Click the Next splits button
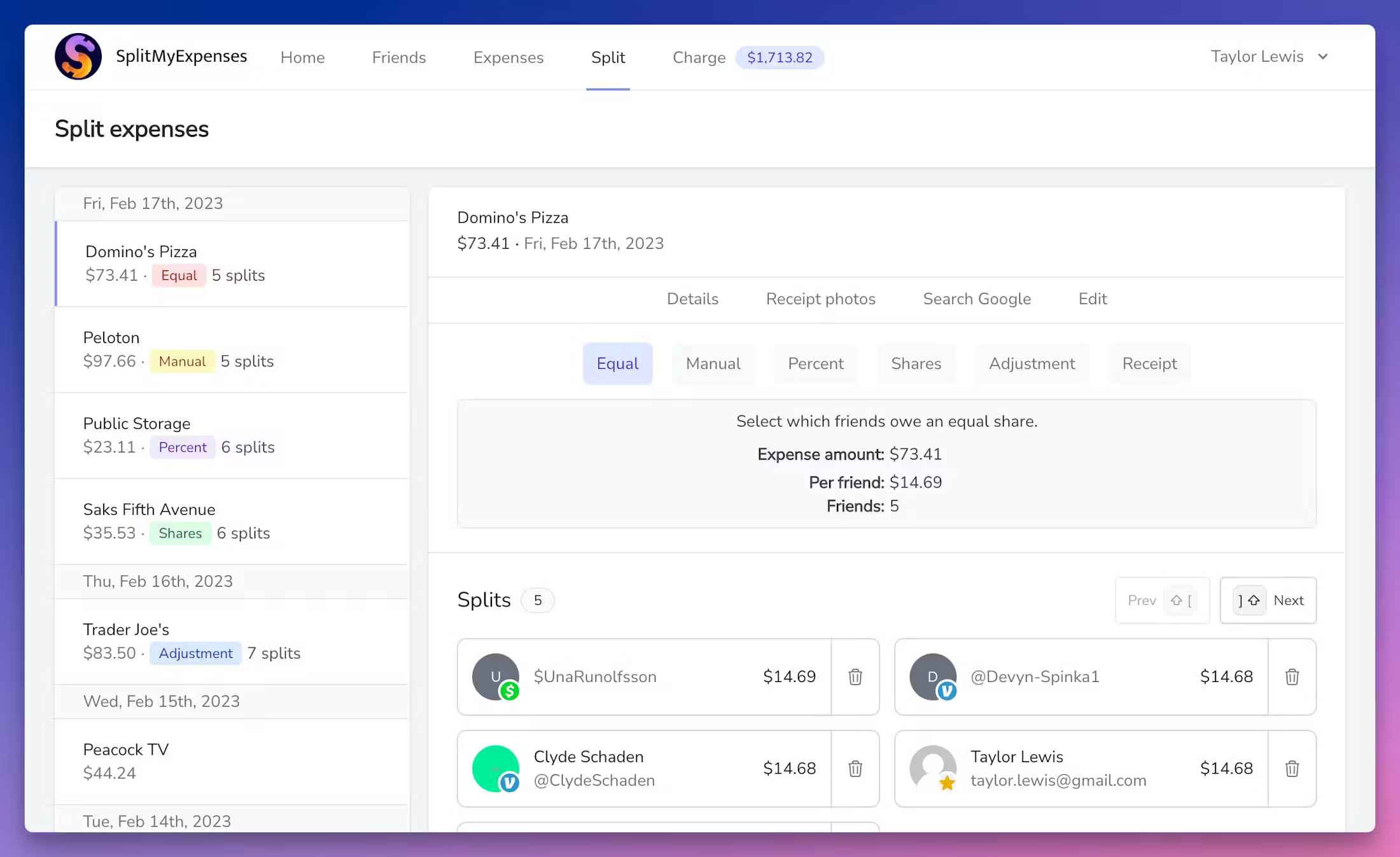This screenshot has height=857, width=1400. coord(1268,600)
